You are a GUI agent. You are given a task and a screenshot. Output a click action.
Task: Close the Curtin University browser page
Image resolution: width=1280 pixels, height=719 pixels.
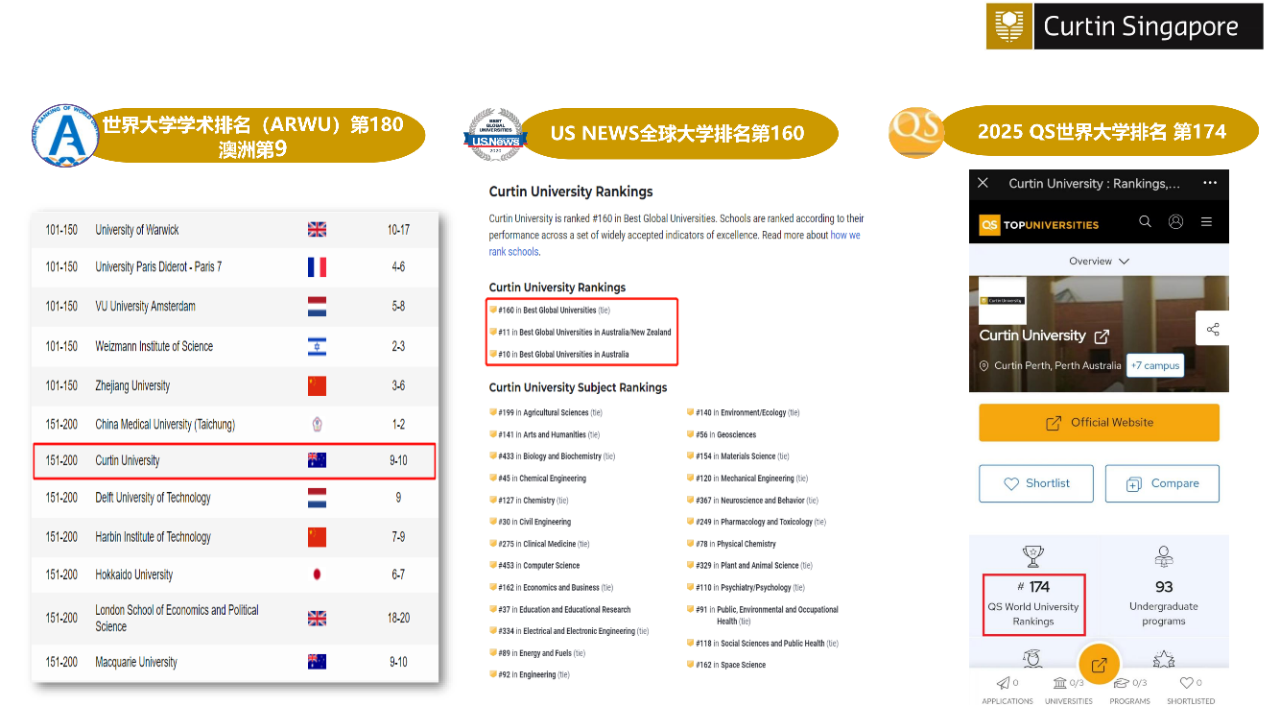[983, 183]
